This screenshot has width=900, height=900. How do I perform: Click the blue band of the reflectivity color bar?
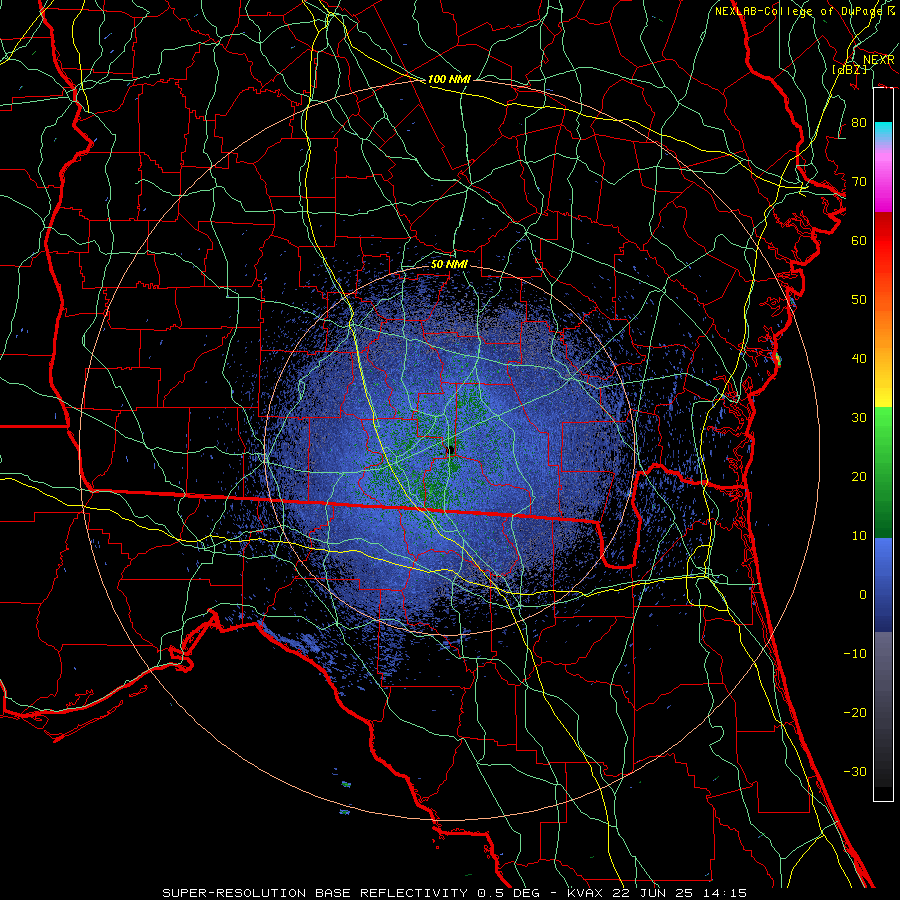pos(883,584)
